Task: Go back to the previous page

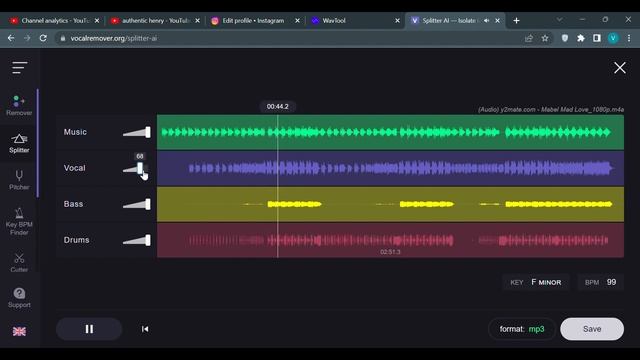Action: tap(11, 38)
